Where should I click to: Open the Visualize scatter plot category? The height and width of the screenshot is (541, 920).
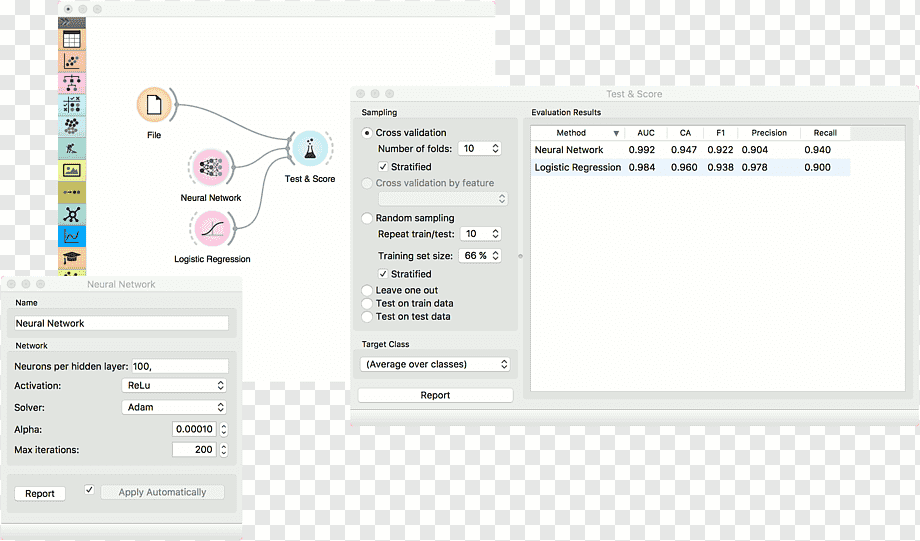coord(72,62)
